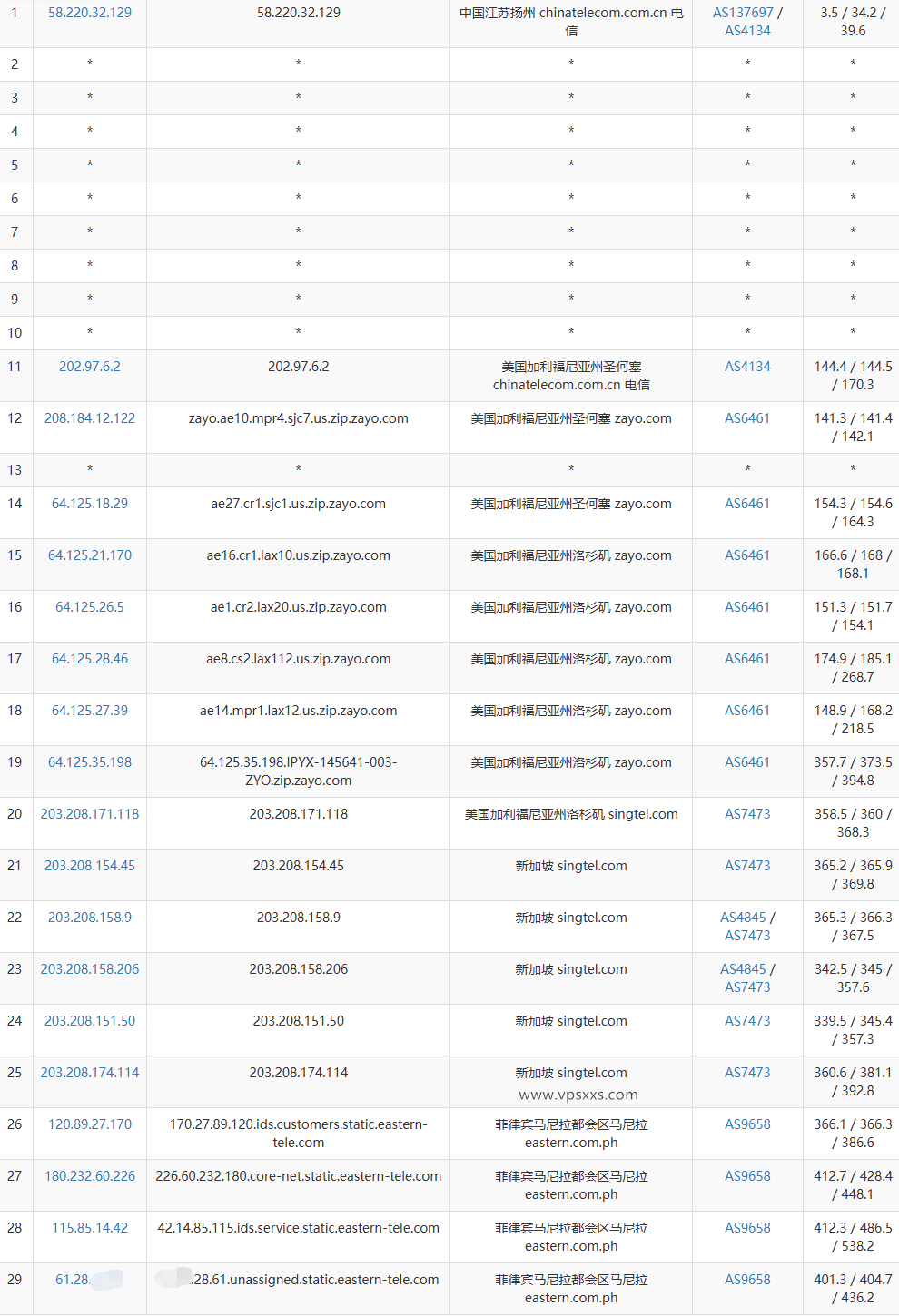This screenshot has width=899, height=1316.
Task: Open AS6461 link in hop 17 row
Action: point(747,659)
